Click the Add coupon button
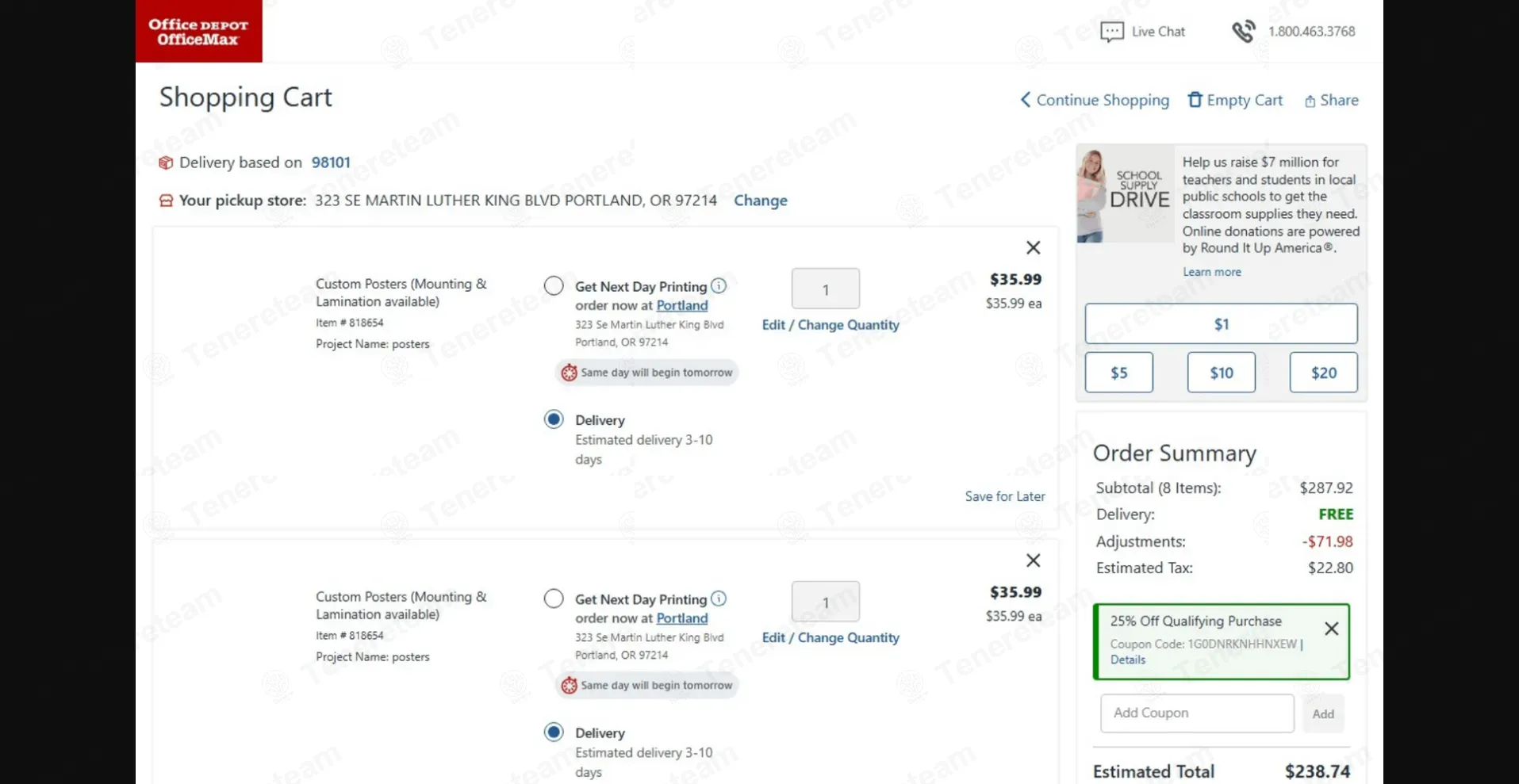This screenshot has height=784, width=1519. (1322, 714)
